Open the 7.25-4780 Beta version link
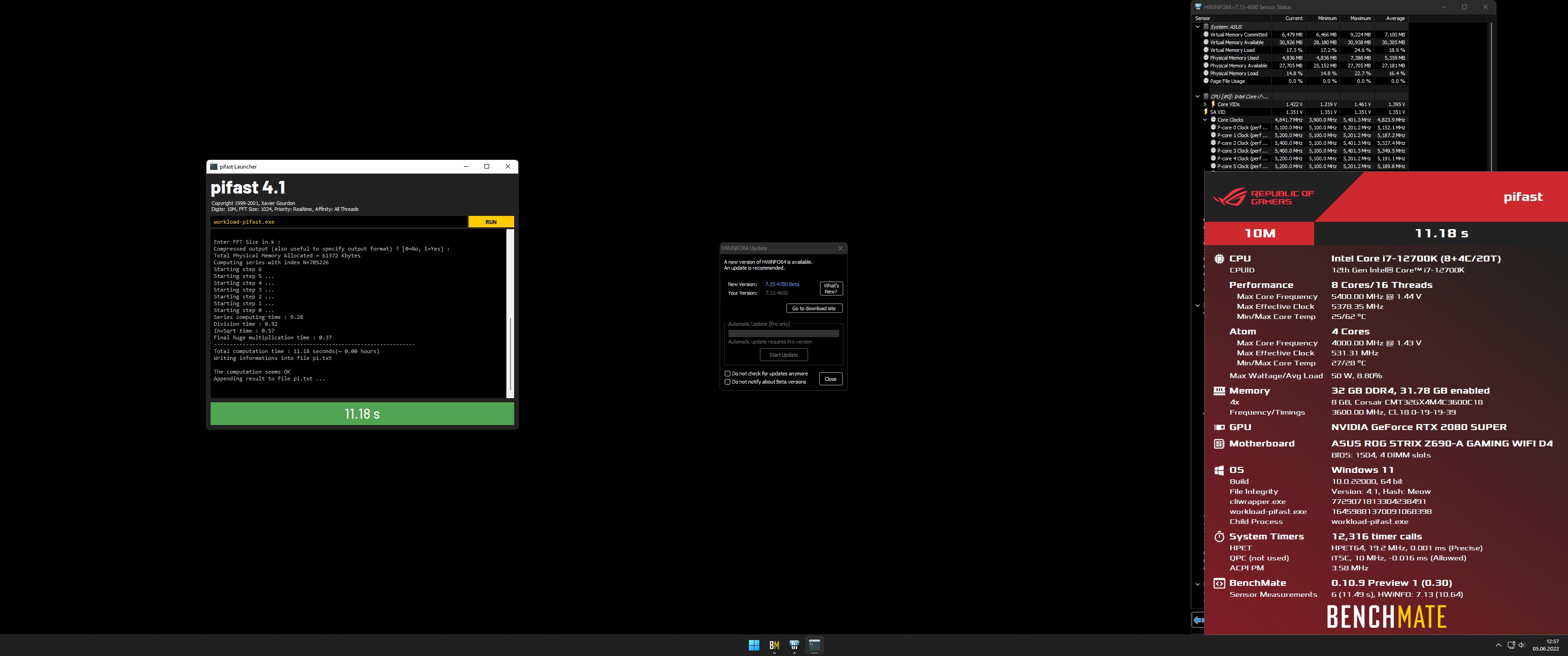 pyautogui.click(x=782, y=284)
